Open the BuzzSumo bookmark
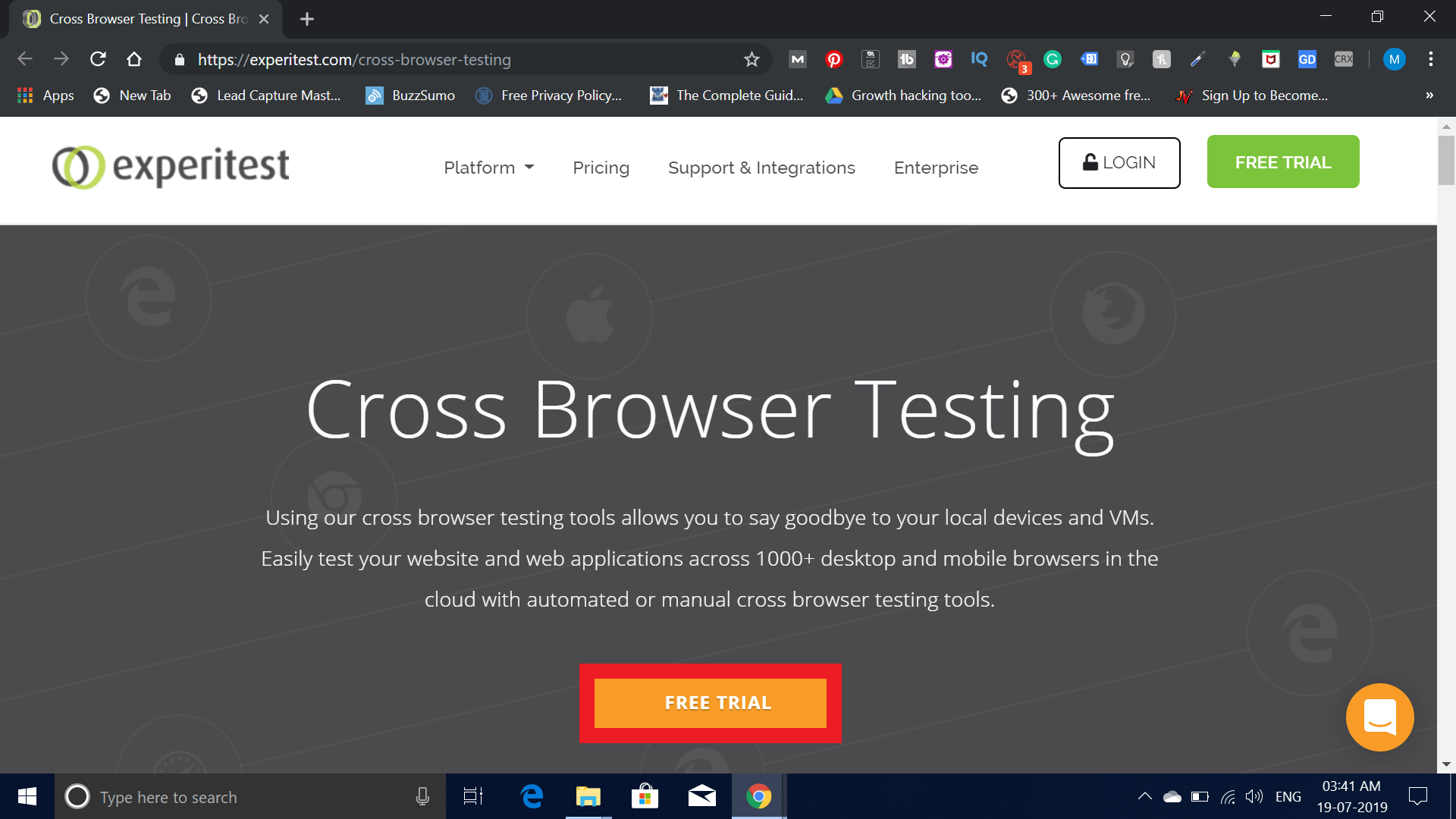The height and width of the screenshot is (819, 1456). [409, 95]
